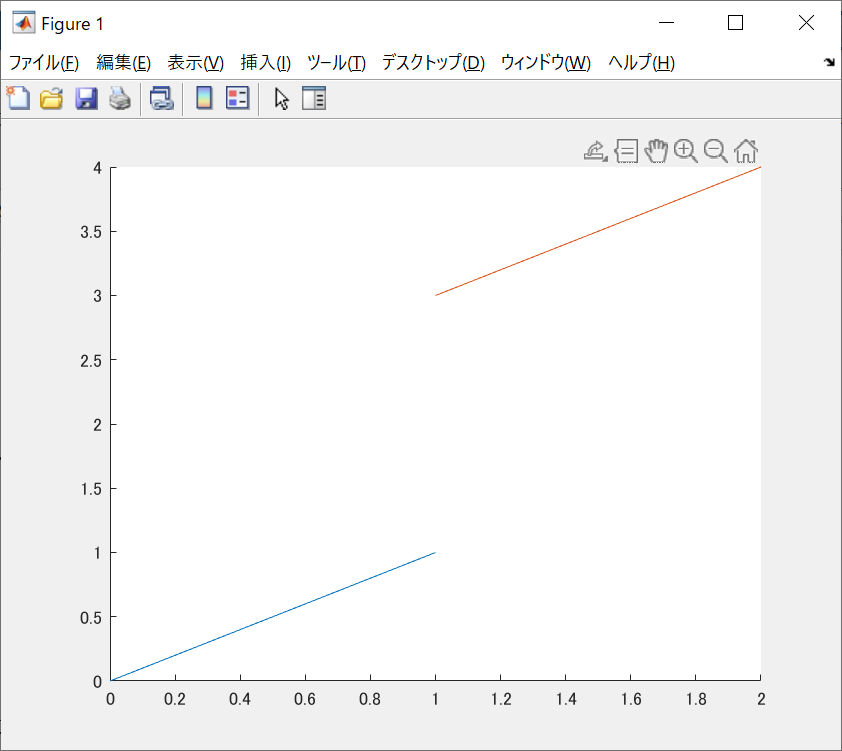
Task: Close the Figure 1 window
Action: (806, 23)
